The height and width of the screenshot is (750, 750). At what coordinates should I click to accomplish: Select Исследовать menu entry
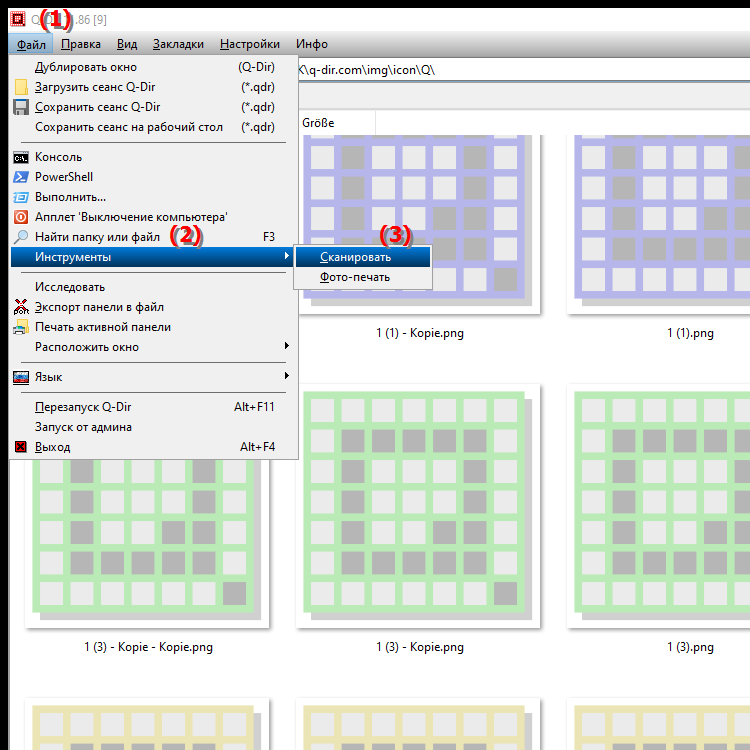(x=154, y=287)
